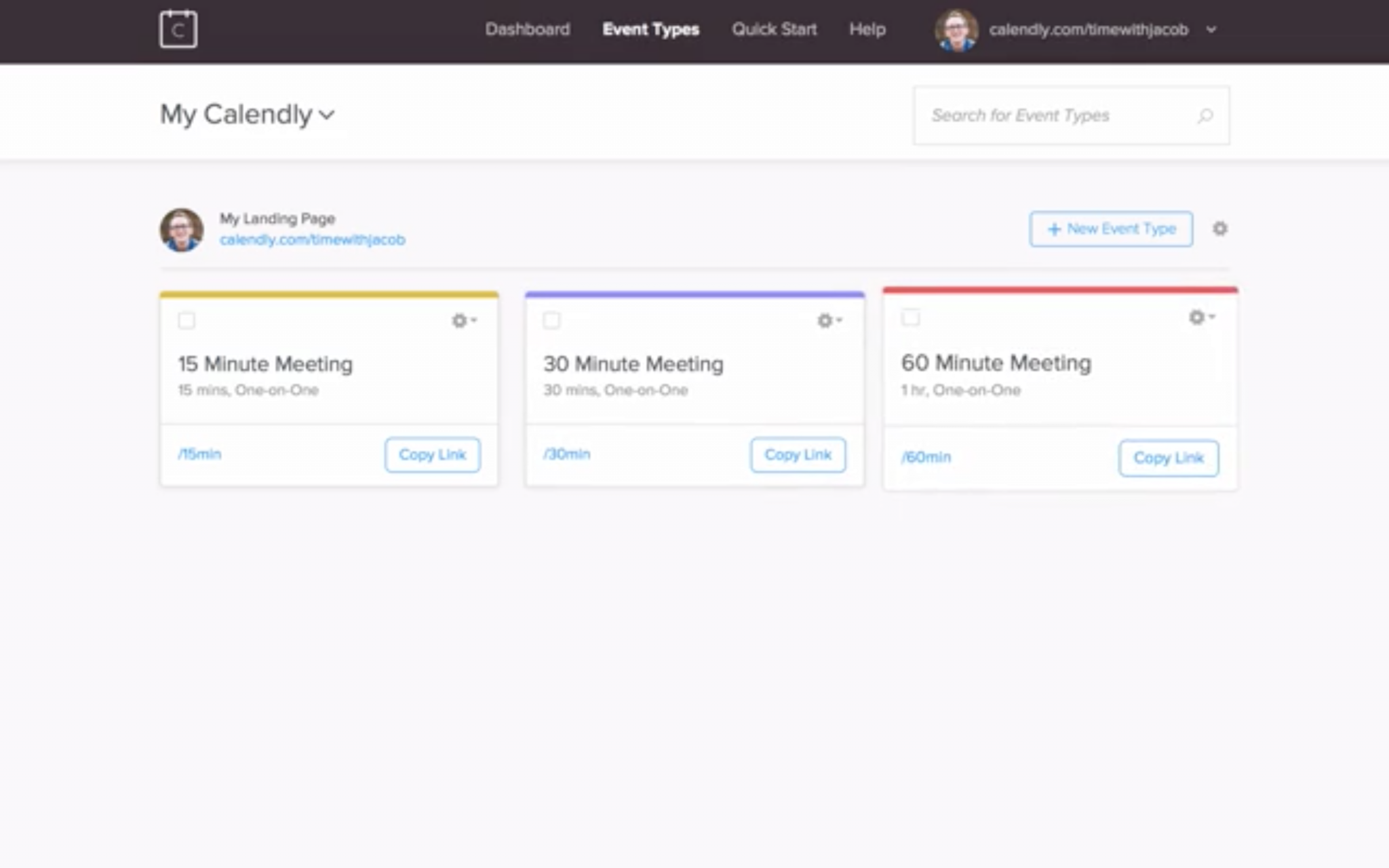Open the Help menu item
The width and height of the screenshot is (1389, 868).
point(867,30)
